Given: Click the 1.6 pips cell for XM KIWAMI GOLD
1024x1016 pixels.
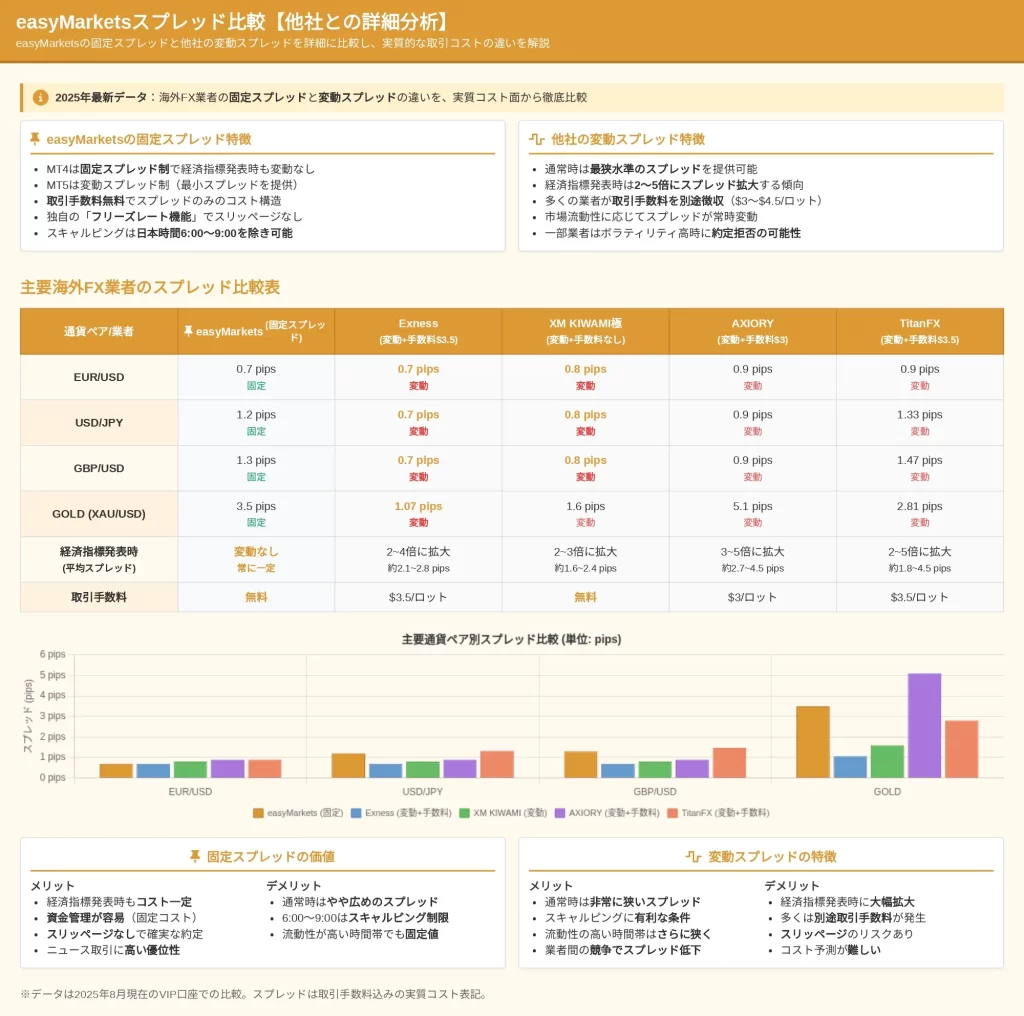Looking at the screenshot, I should coord(586,514).
